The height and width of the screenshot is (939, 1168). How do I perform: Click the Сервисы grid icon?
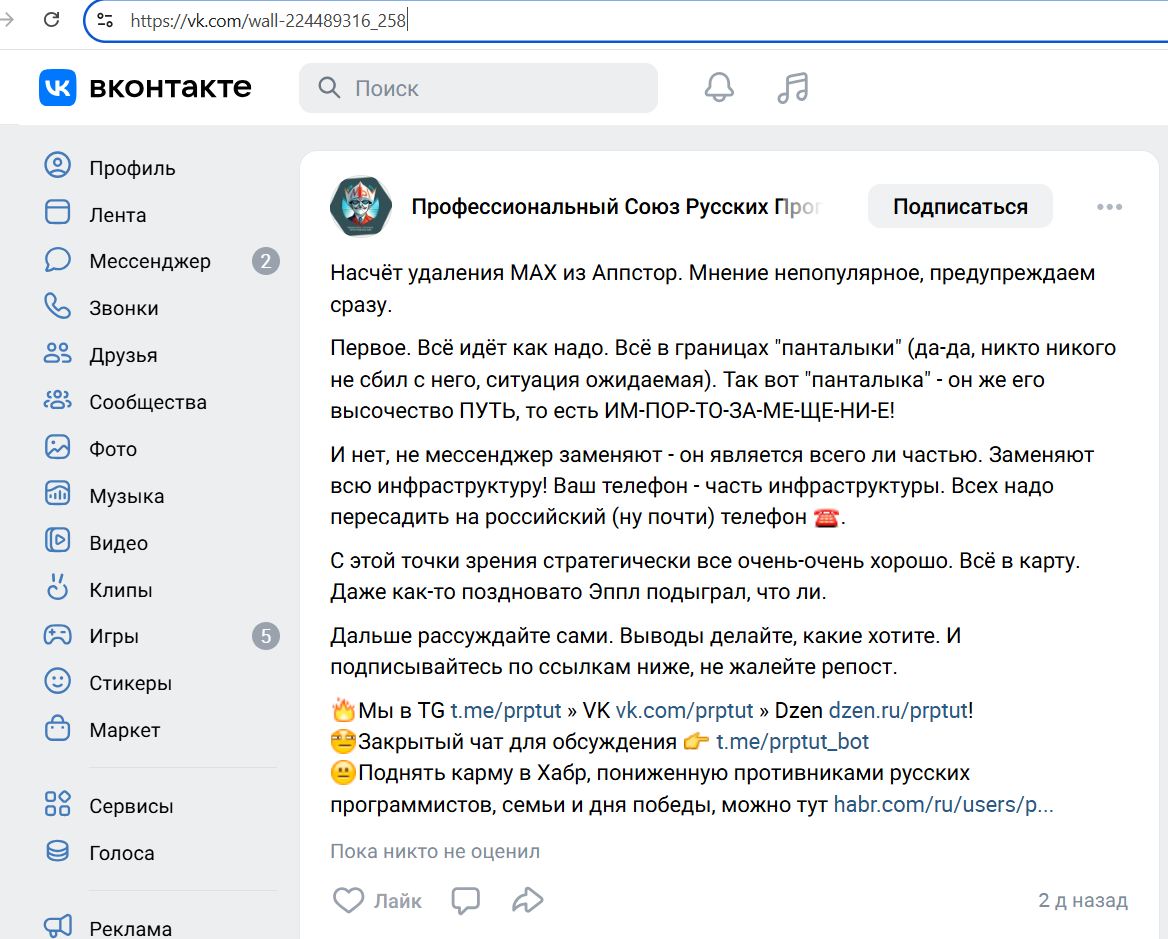pyautogui.click(x=57, y=804)
